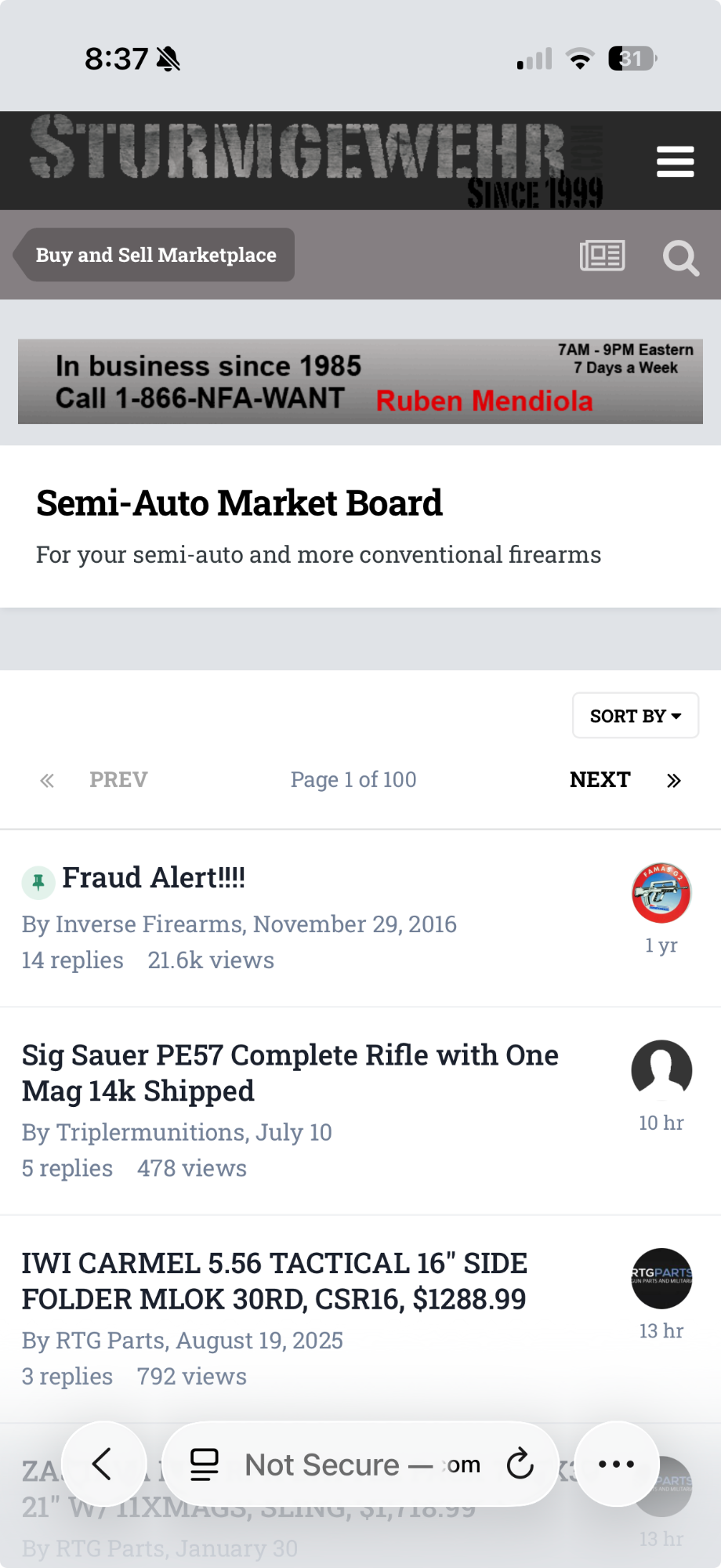Click the RTG Parts avatar thumbnail
The width and height of the screenshot is (721, 1568).
pos(661,1278)
